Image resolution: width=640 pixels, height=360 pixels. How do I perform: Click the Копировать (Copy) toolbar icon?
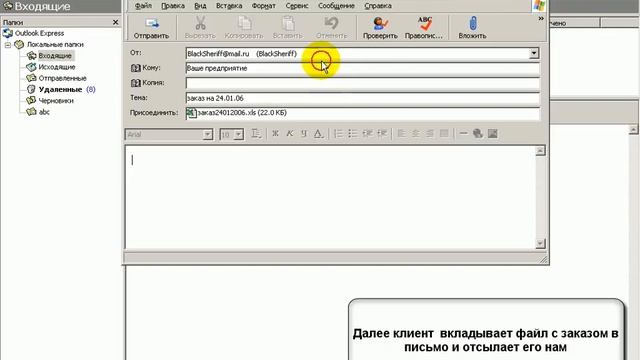pyautogui.click(x=244, y=23)
